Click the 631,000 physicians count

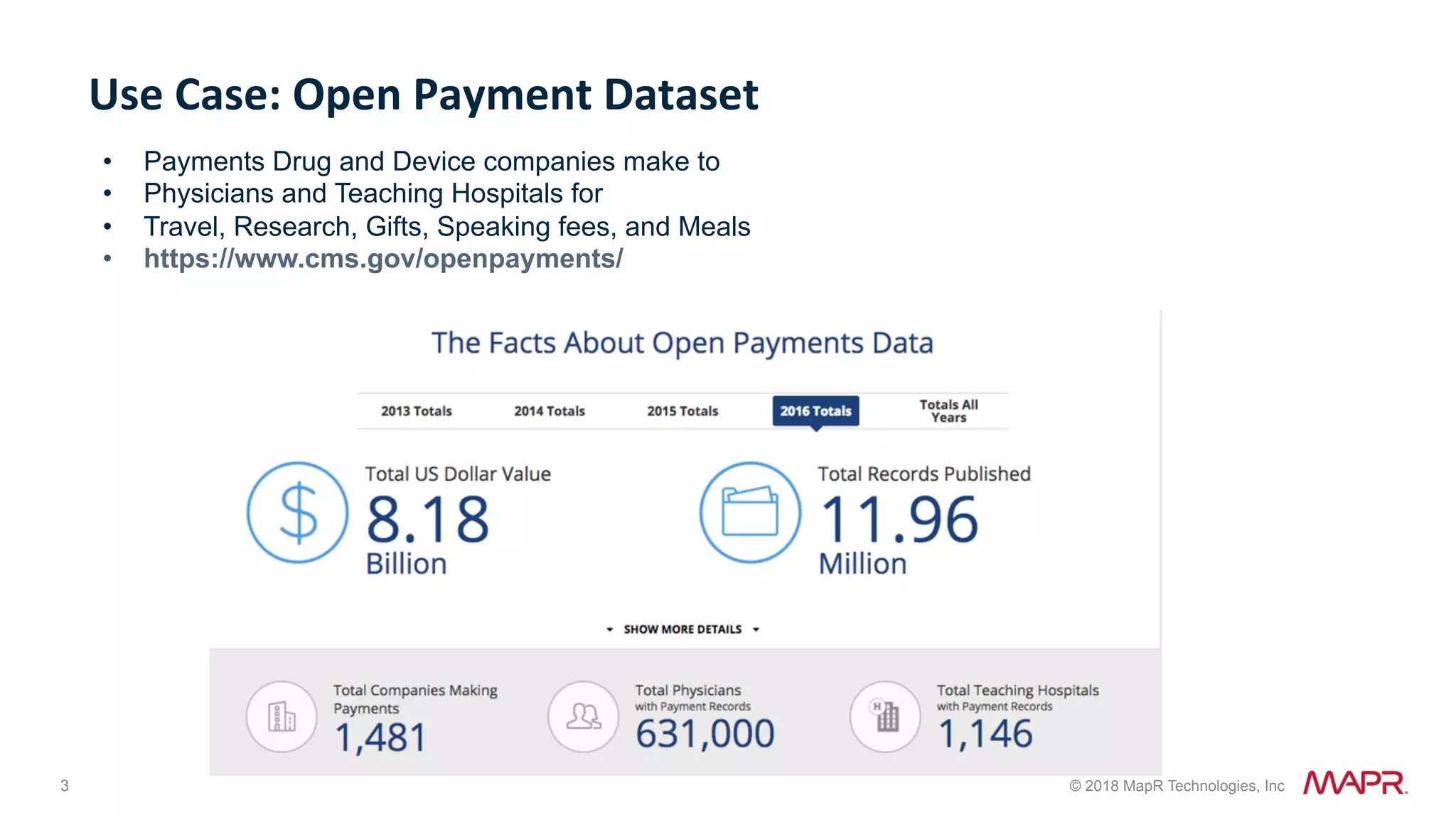(x=705, y=734)
